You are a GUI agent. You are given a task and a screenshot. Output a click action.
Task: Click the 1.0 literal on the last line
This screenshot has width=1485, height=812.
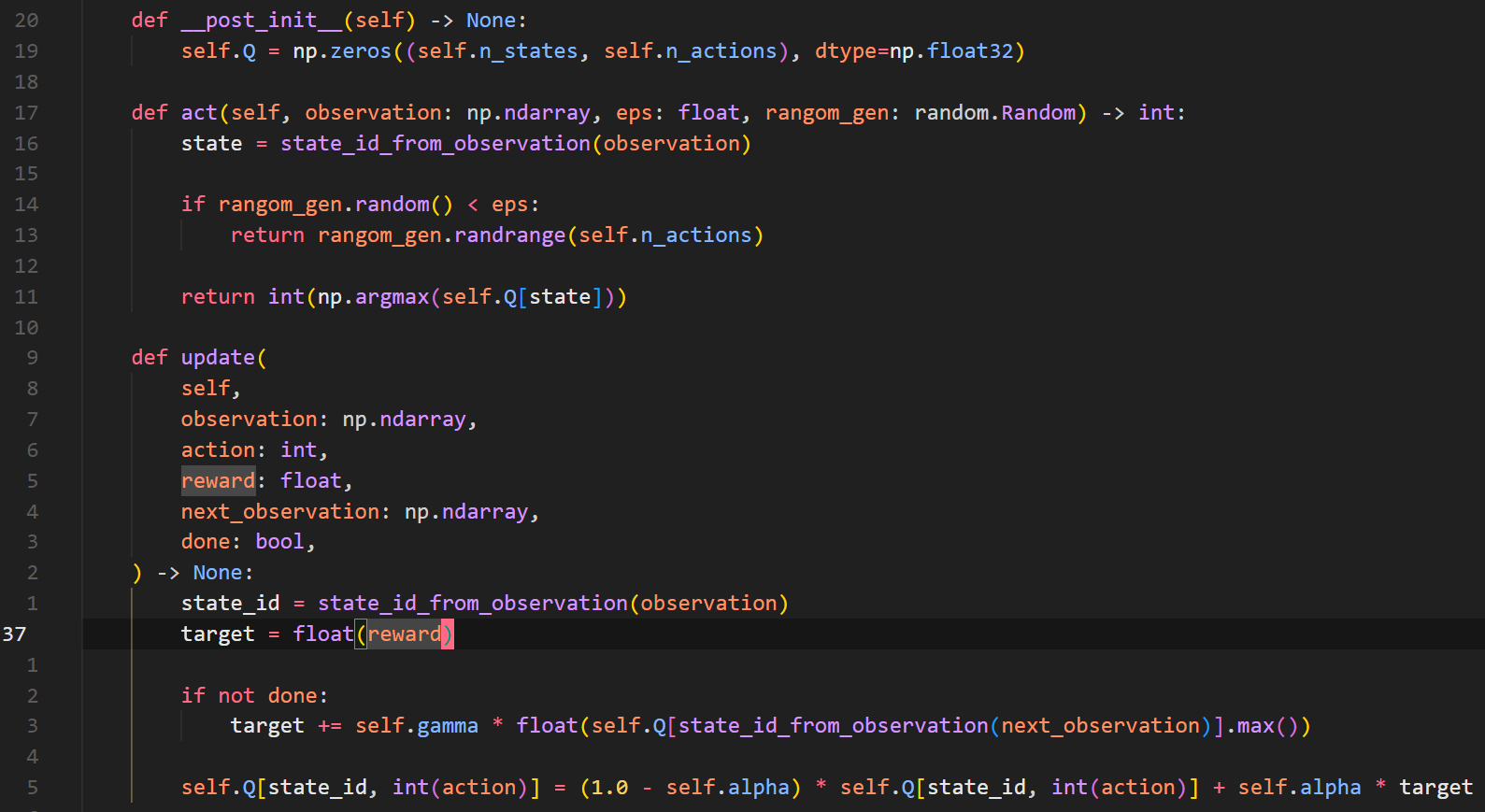(x=609, y=788)
